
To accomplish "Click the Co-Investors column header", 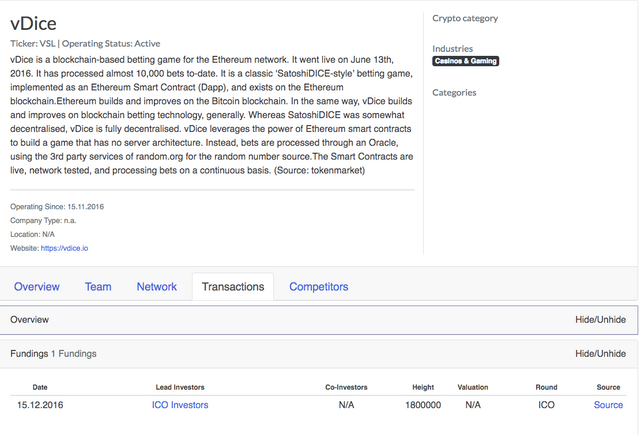I will (x=346, y=387).
